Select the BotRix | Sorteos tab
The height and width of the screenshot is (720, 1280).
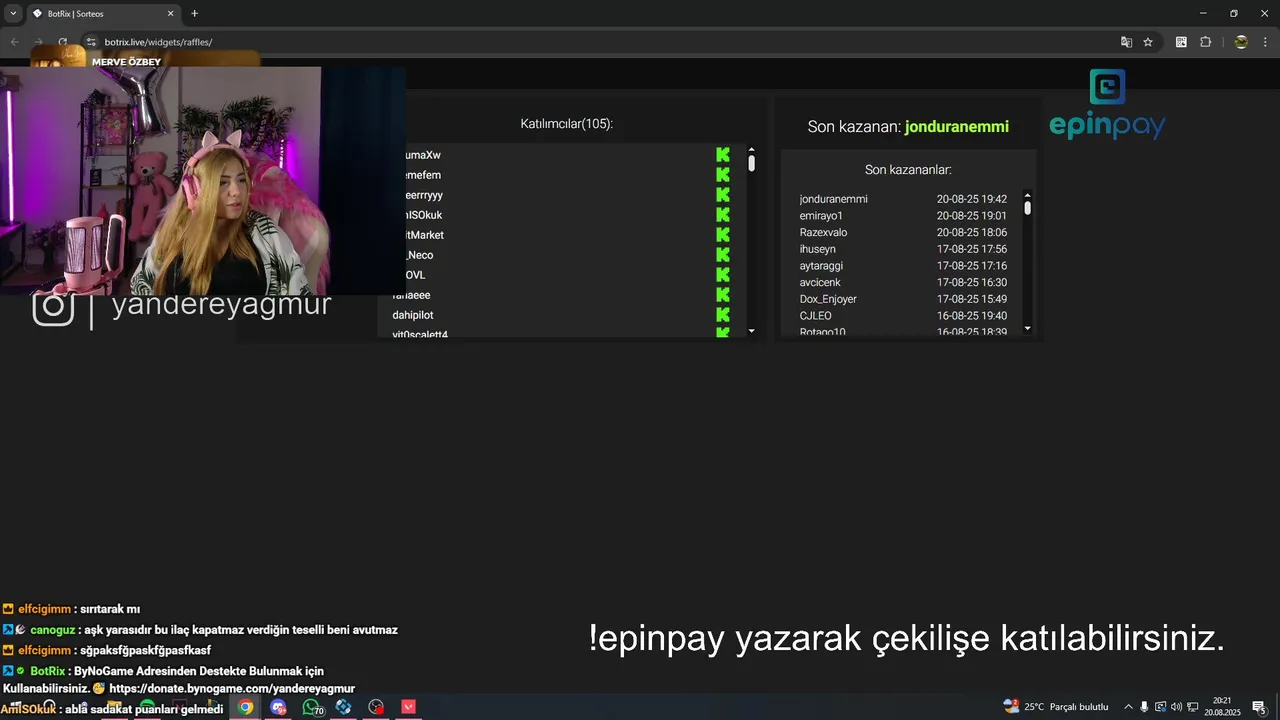(103, 14)
